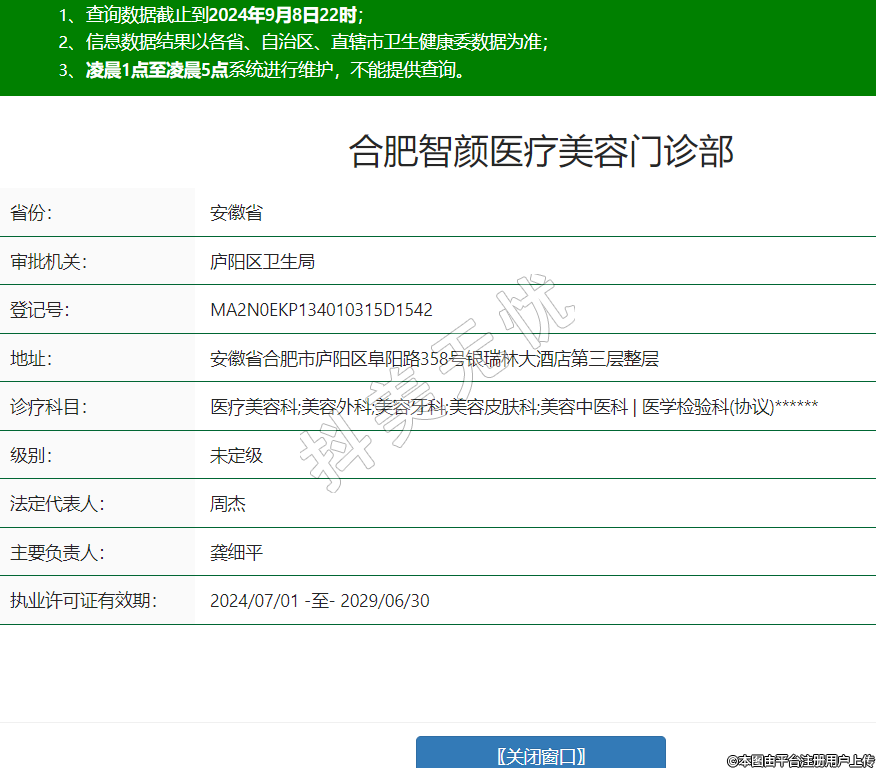The width and height of the screenshot is (876, 768).
Task: Click the license validity dates 2024/07/01 to 2029/06/30
Action: (x=319, y=601)
